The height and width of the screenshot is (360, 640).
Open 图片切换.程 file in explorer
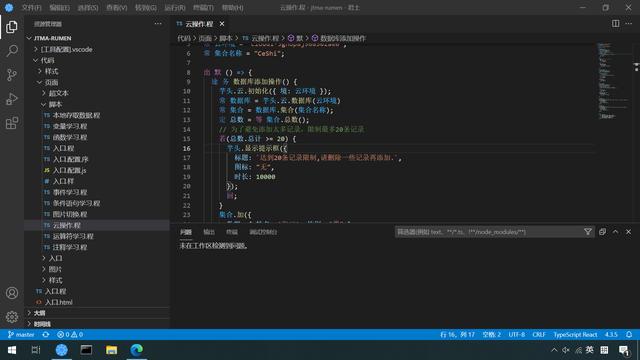[70, 214]
